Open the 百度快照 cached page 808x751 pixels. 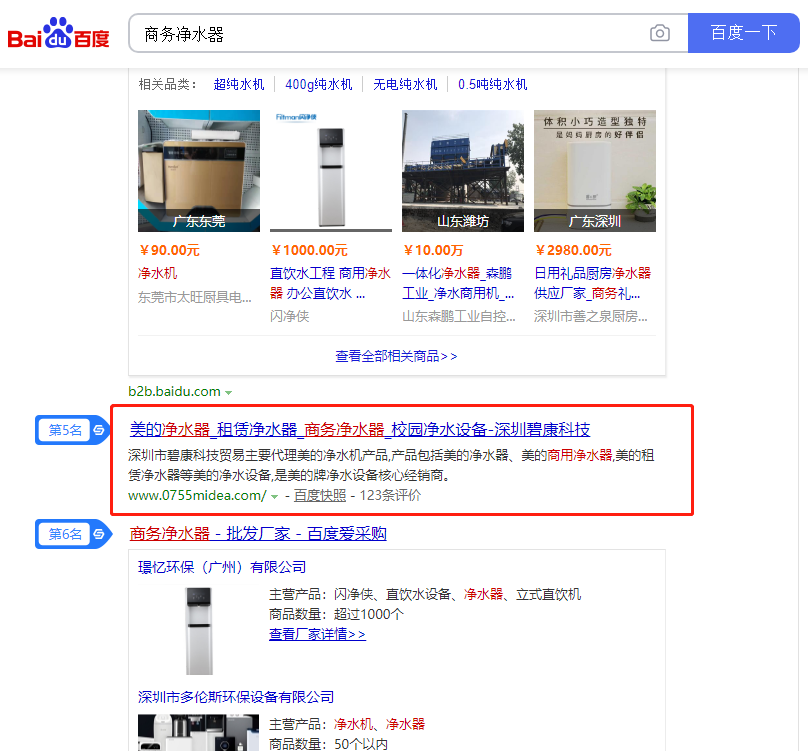point(320,496)
